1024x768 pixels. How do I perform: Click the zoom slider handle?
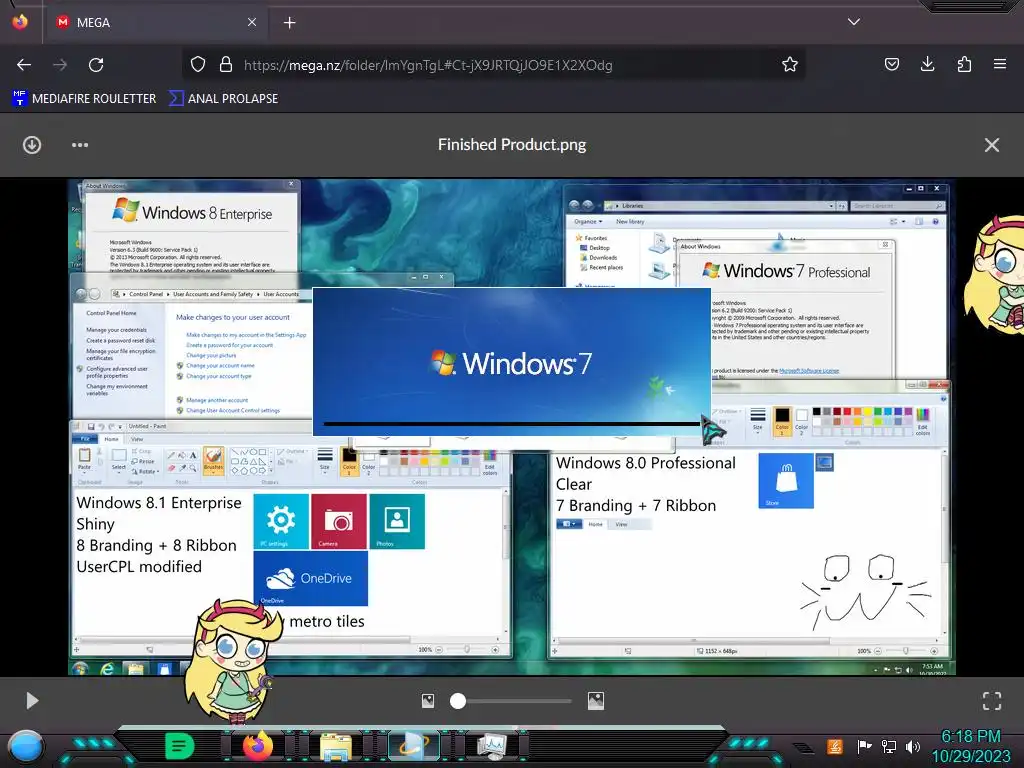pos(458,701)
